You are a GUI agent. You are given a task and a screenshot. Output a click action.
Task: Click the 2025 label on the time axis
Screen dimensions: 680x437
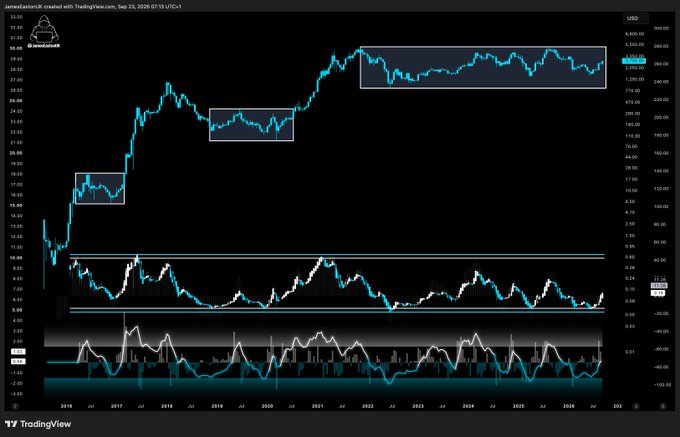click(x=518, y=406)
